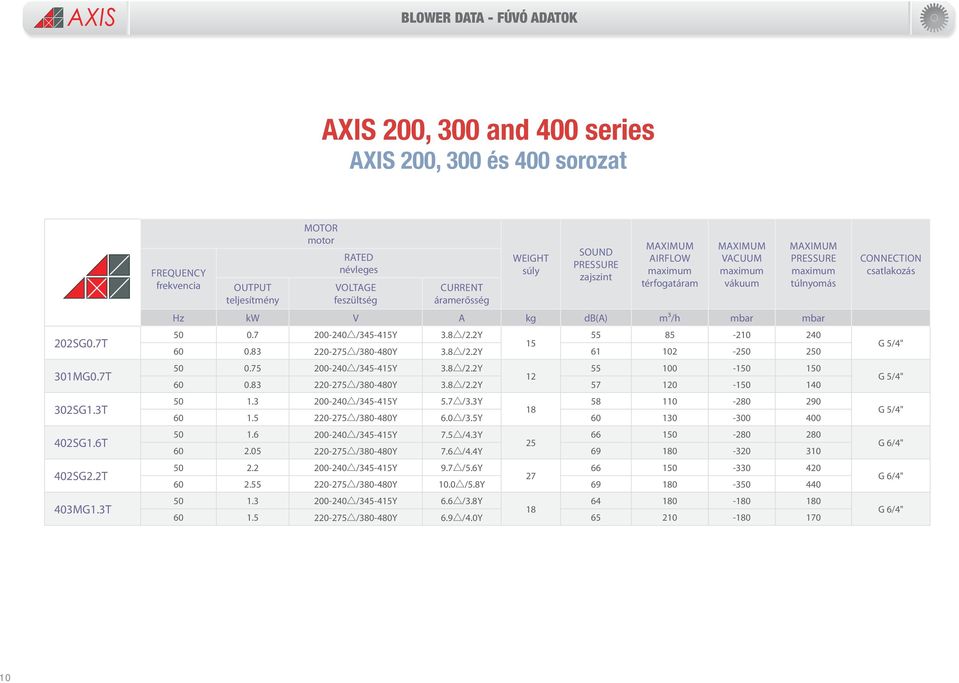
Task: Select the 'BLOWER DATA - FÚVÓ ADATOK' header title
Action: (489, 18)
